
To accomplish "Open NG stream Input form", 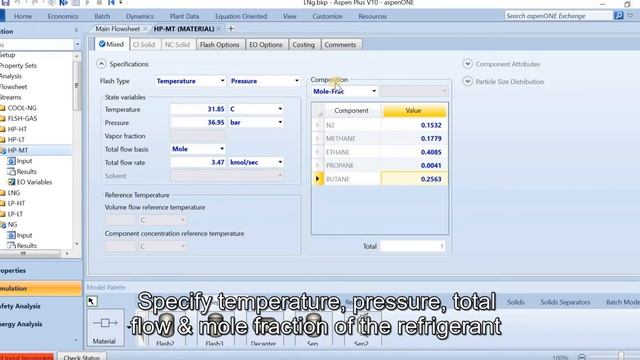I will click(24, 235).
